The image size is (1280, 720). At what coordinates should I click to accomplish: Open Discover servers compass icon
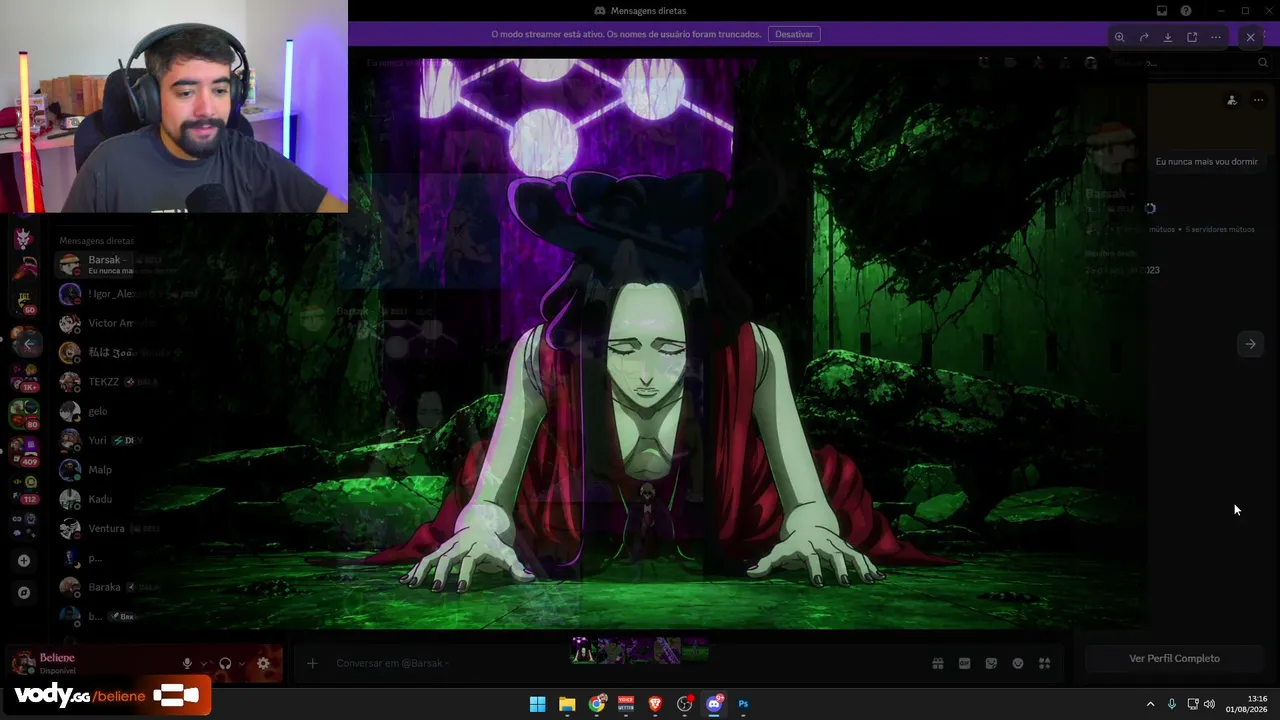tap(24, 593)
